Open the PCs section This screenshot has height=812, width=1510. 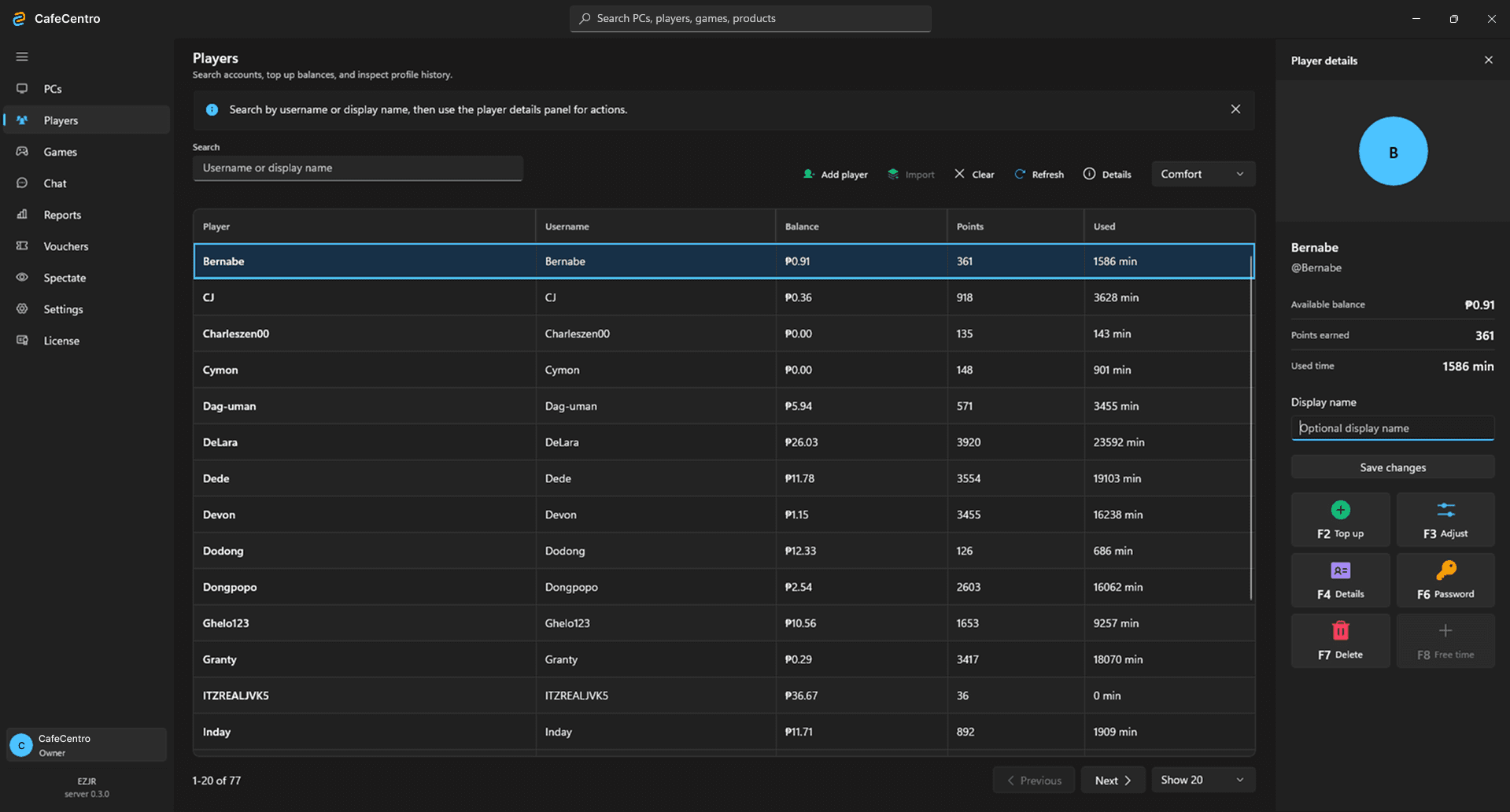pyautogui.click(x=87, y=89)
